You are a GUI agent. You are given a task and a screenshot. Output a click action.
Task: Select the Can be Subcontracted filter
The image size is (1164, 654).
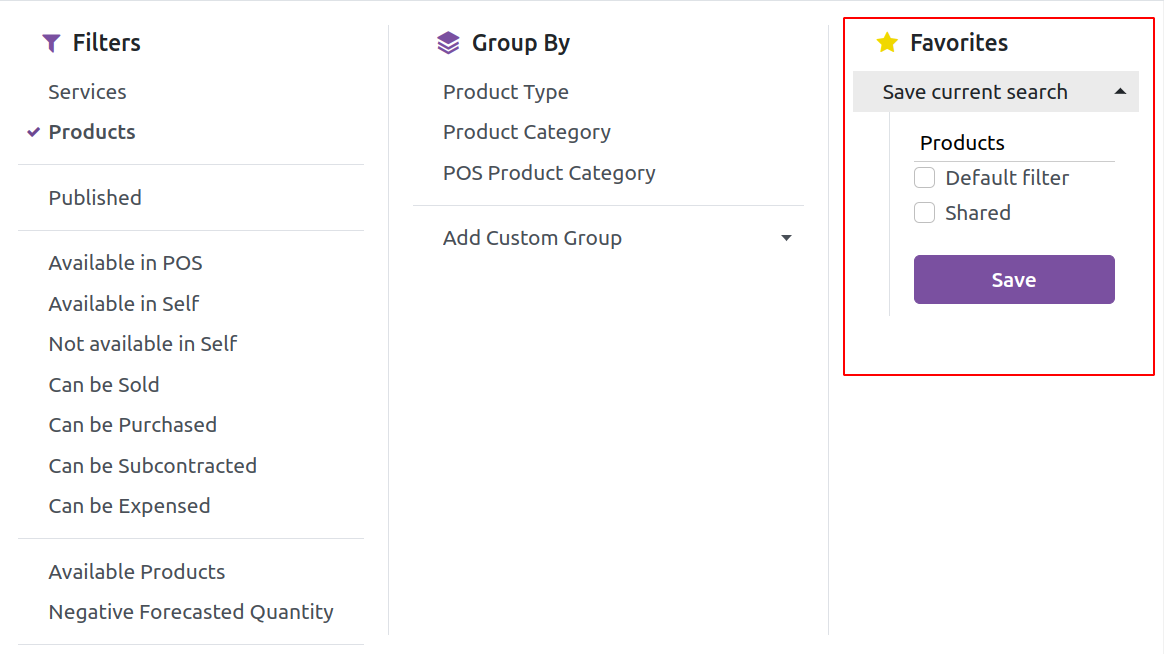tap(153, 466)
